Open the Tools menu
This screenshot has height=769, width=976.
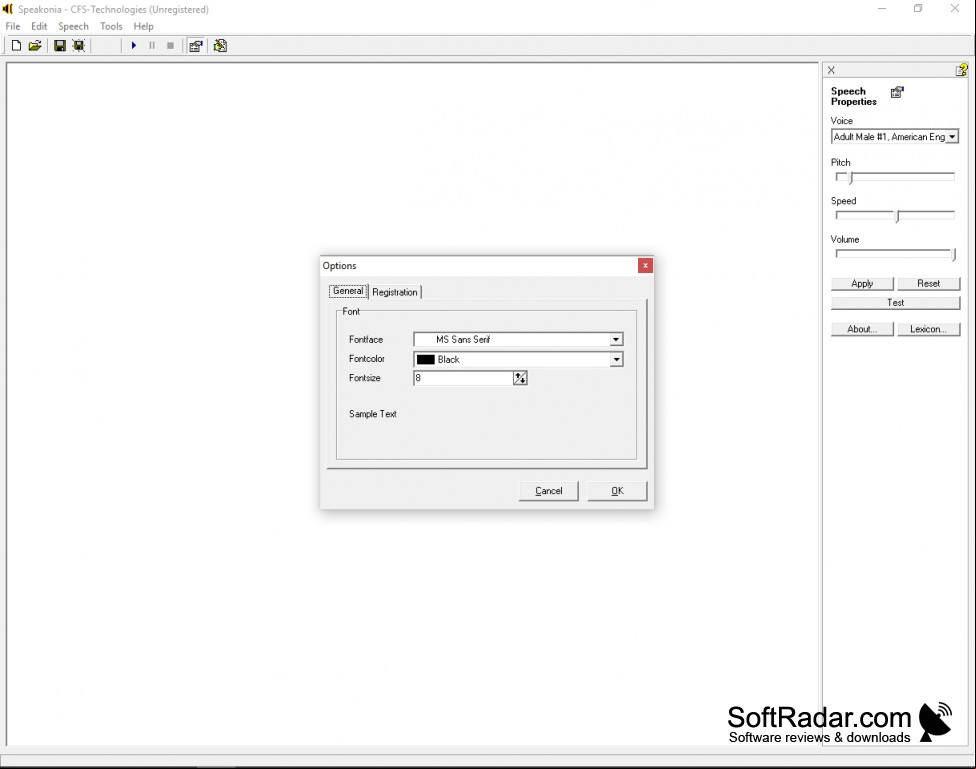111,26
